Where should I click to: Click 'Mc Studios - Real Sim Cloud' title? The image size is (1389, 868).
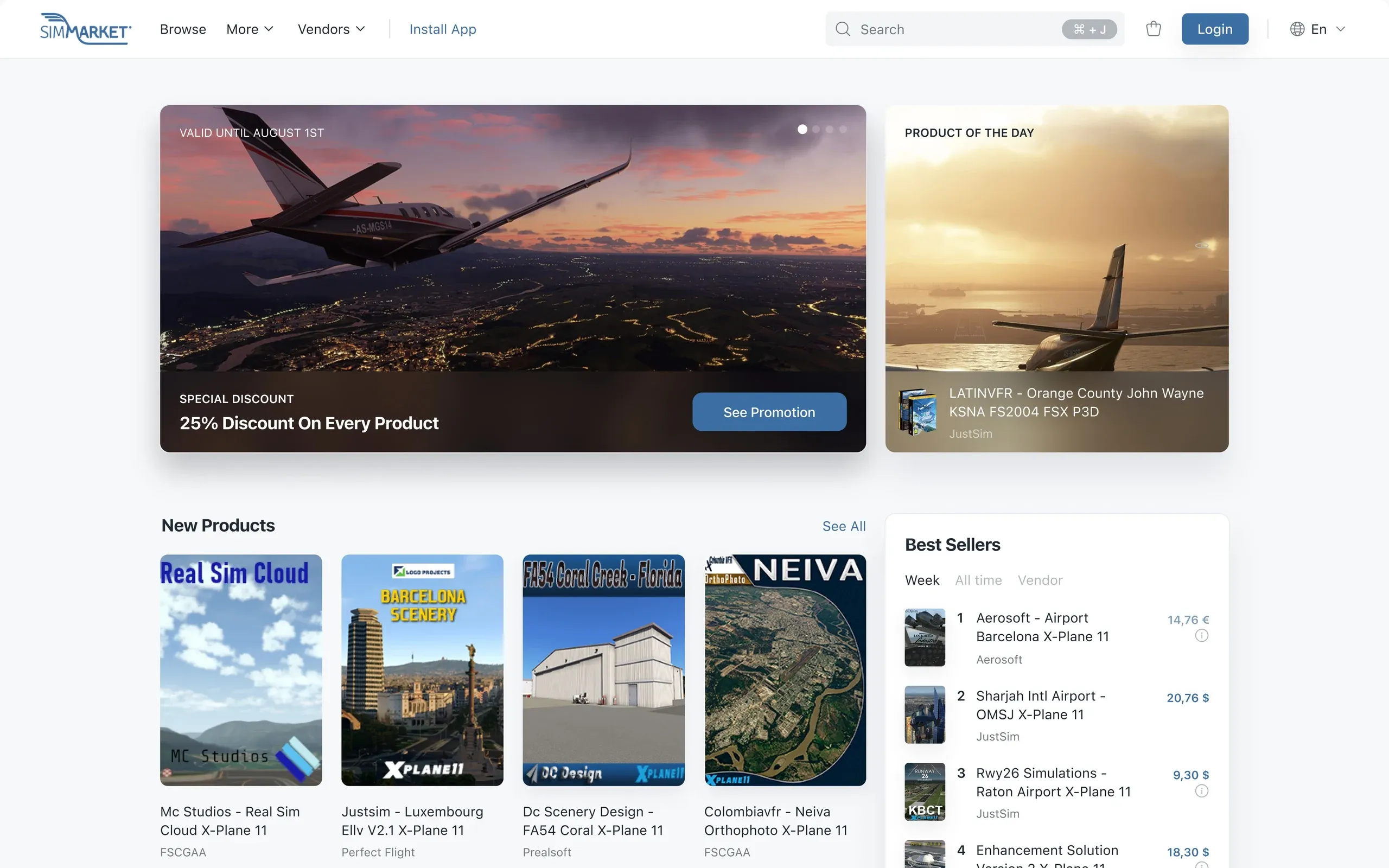point(230,821)
